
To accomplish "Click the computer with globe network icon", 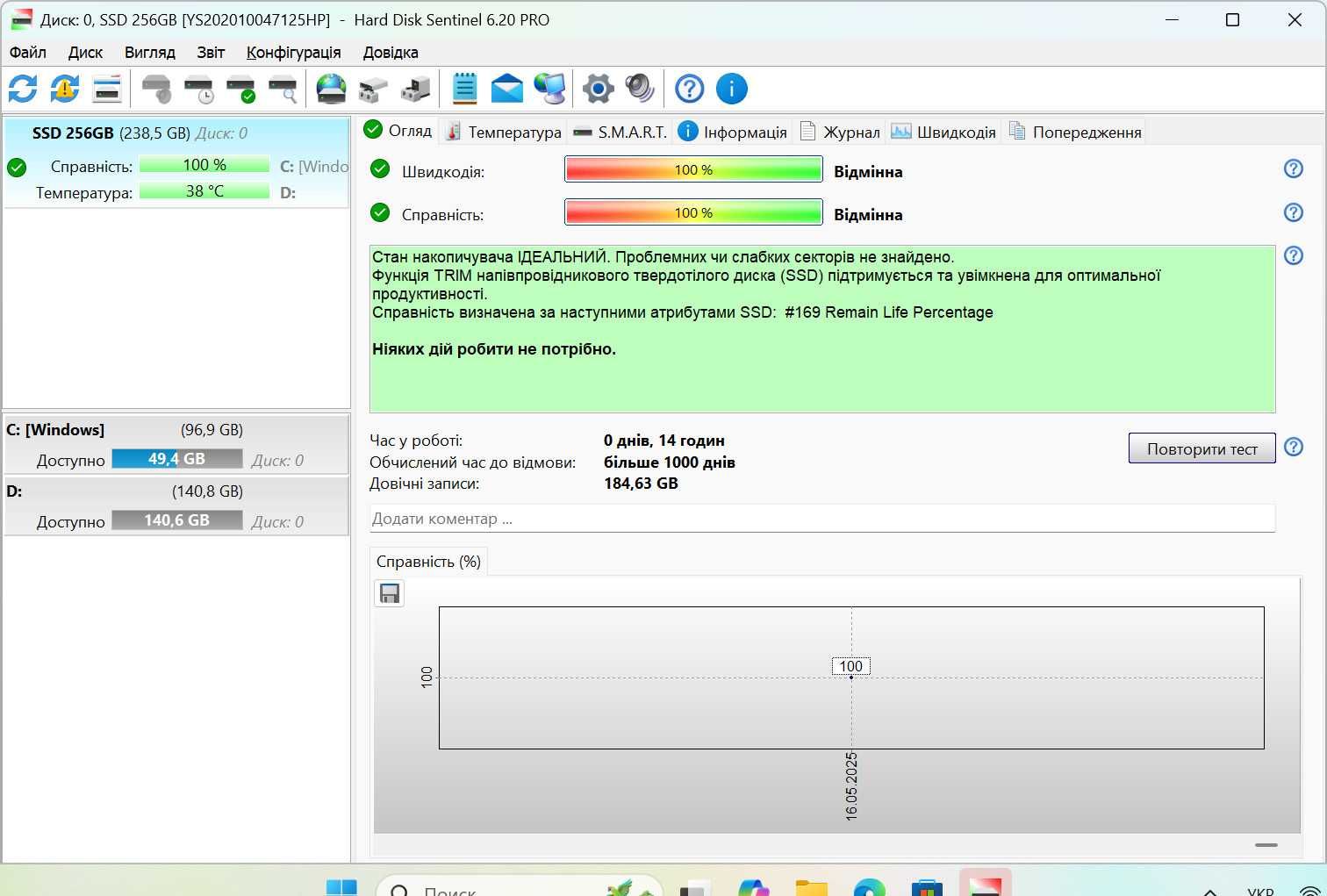I will (549, 89).
